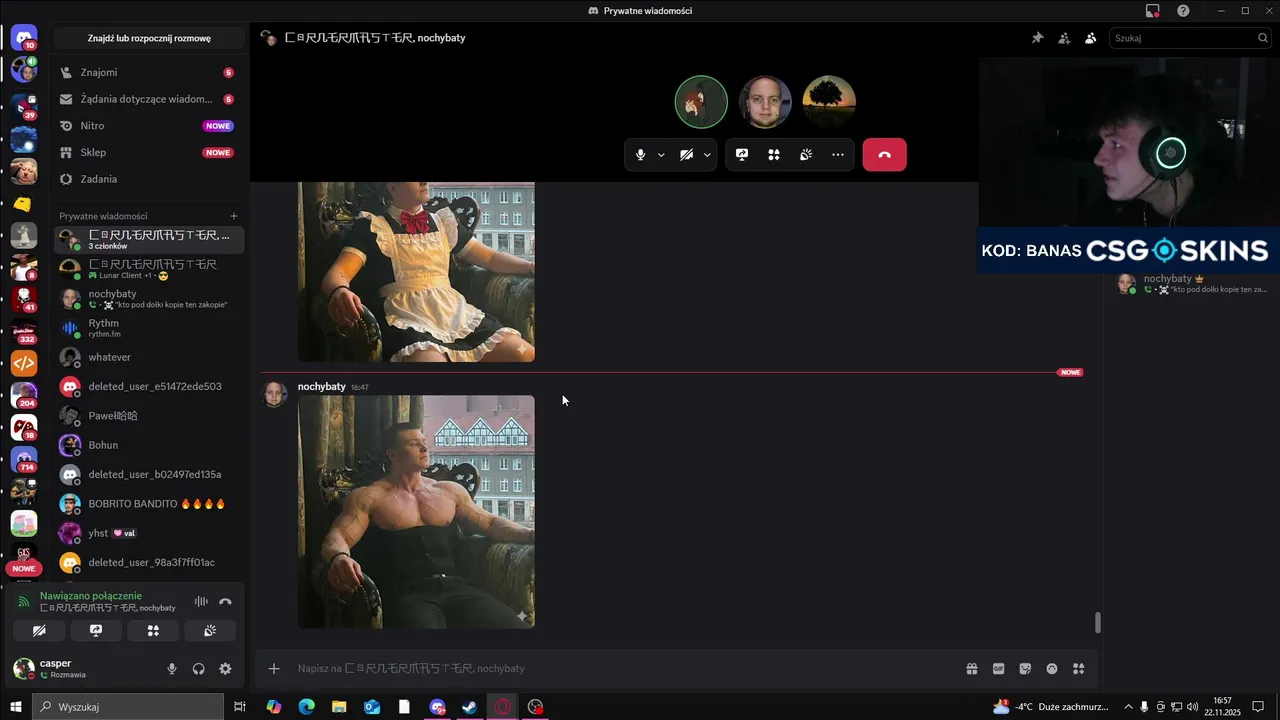
Task: Create a new private message with plus
Action: [x=234, y=216]
